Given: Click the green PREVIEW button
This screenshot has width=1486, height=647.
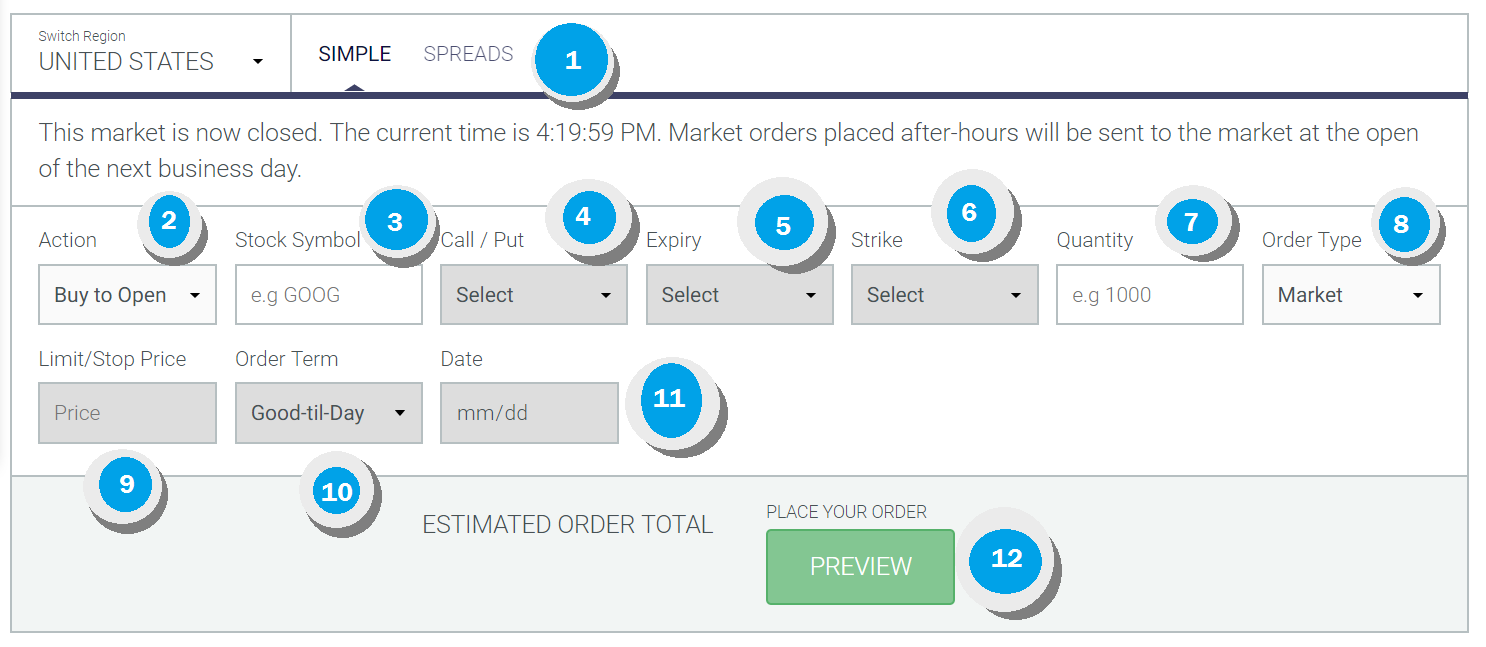Looking at the screenshot, I should point(860,566).
